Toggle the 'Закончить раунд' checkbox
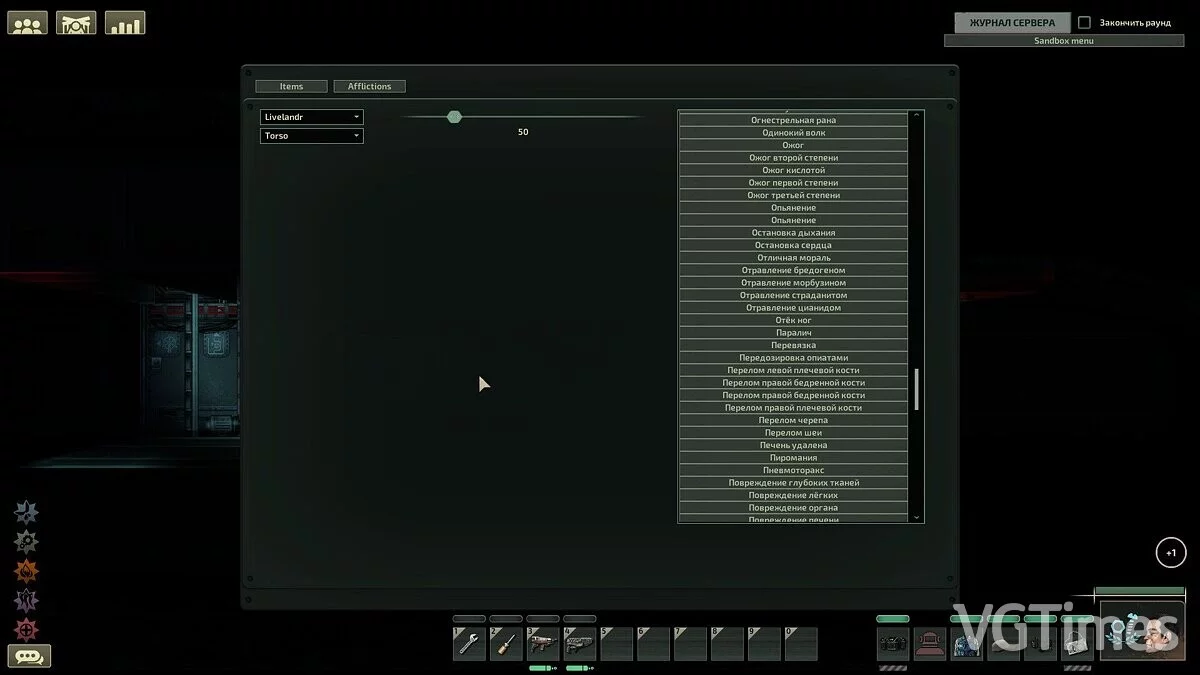 [x=1084, y=22]
